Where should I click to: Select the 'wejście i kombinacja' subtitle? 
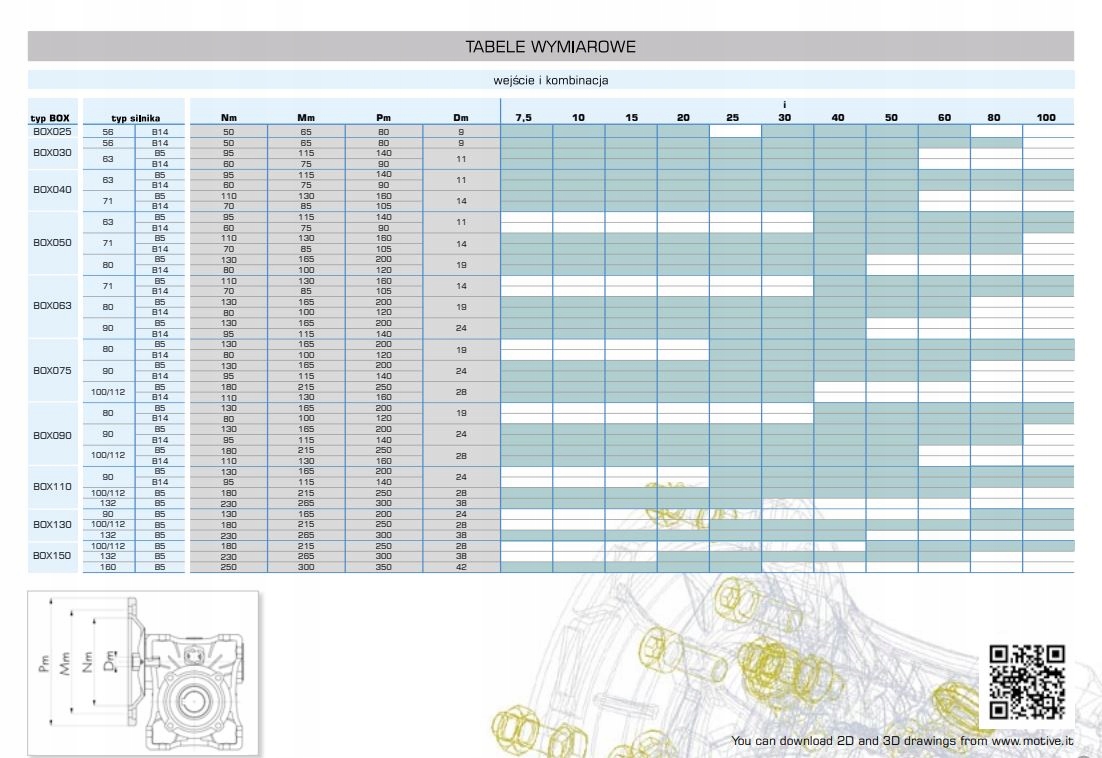pos(550,80)
